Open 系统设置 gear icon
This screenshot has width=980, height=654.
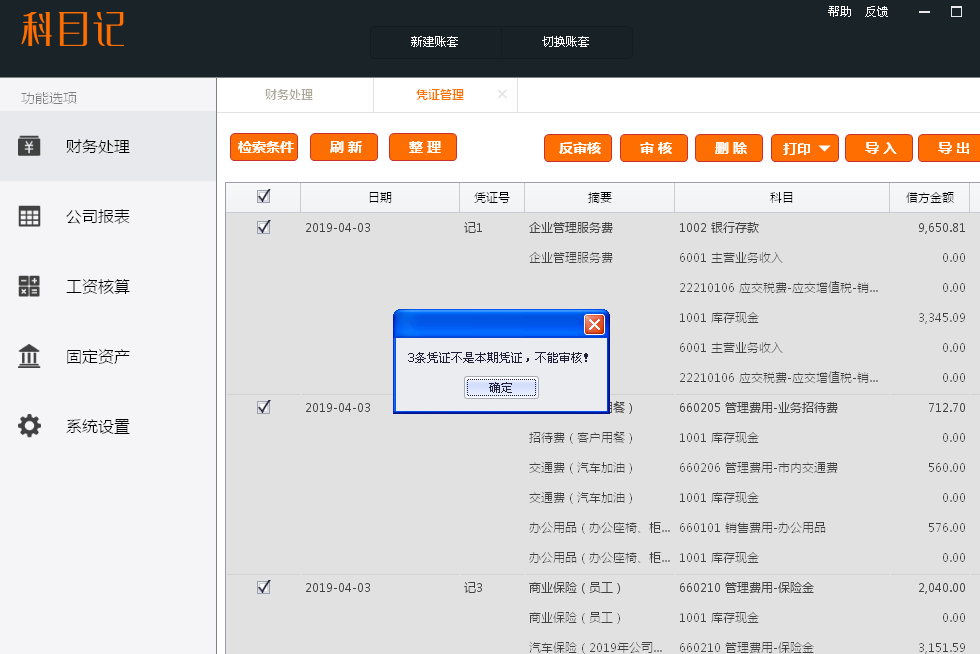point(30,426)
